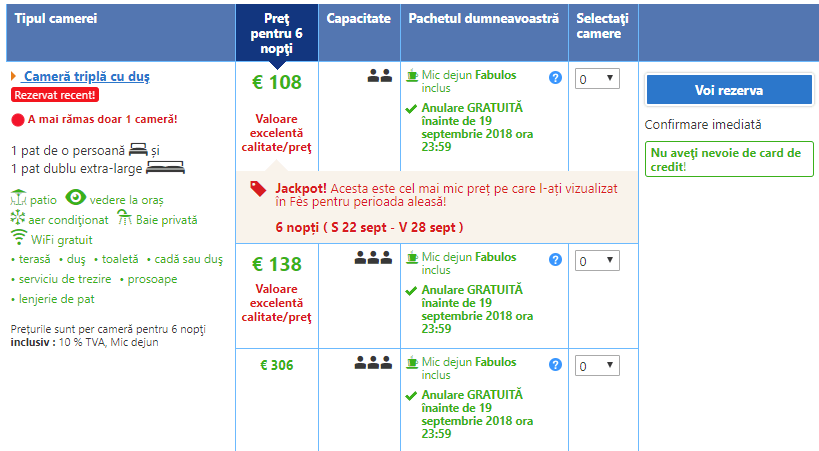Image resolution: width=819 pixels, height=451 pixels.
Task: Click the help icon in the €138 row
Action: [x=555, y=260]
